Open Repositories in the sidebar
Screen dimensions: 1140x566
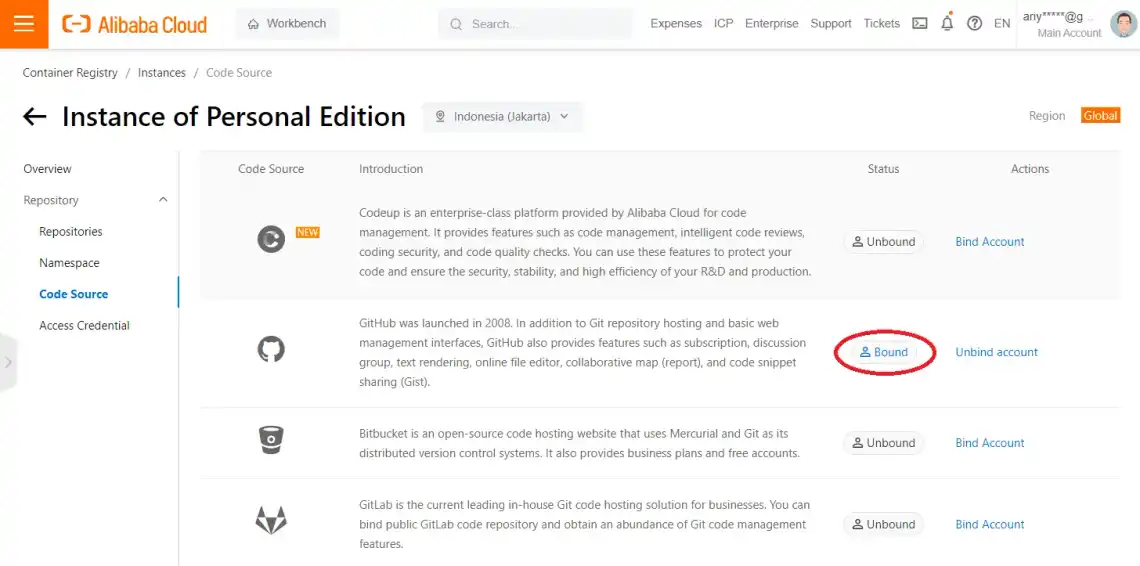pos(71,231)
